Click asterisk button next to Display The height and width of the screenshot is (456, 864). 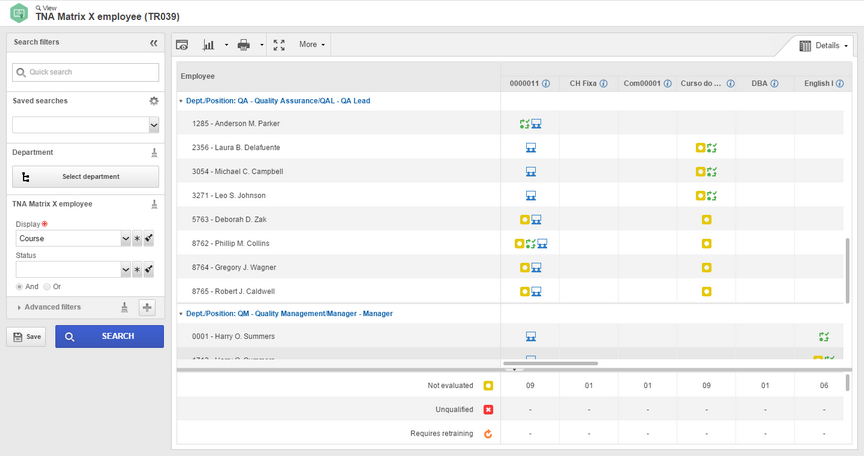pos(137,238)
